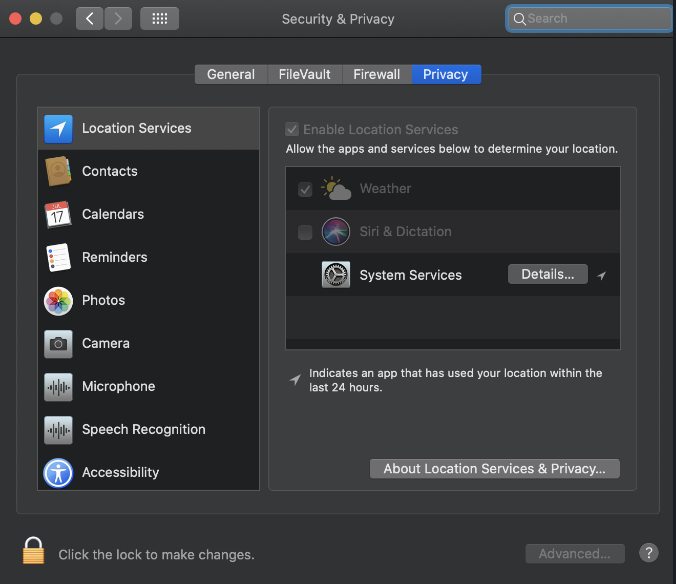
Task: Switch to the Firewall tab
Action: click(x=377, y=74)
